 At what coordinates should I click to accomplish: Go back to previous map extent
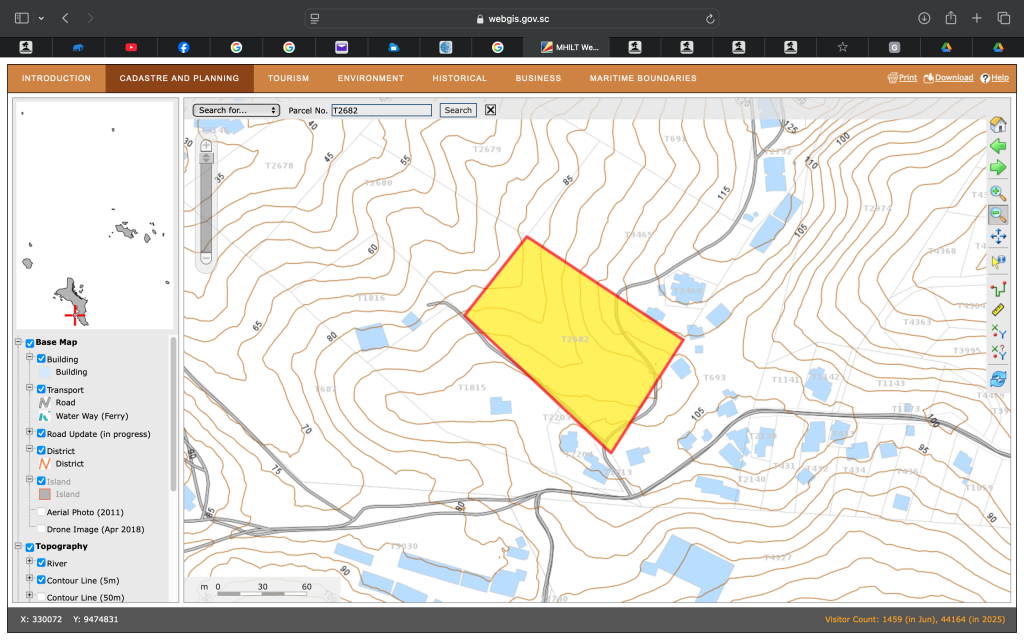997,146
